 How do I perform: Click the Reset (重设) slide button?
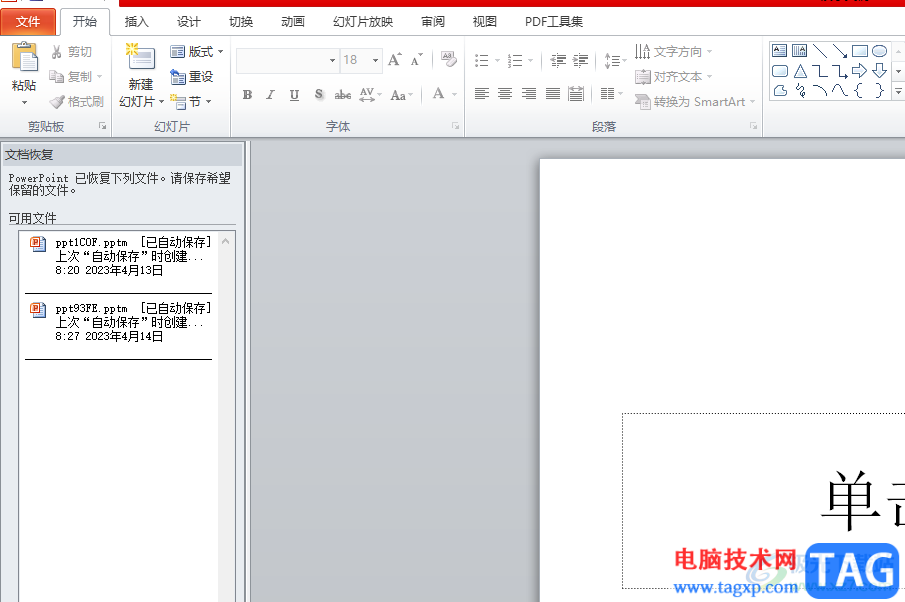192,77
